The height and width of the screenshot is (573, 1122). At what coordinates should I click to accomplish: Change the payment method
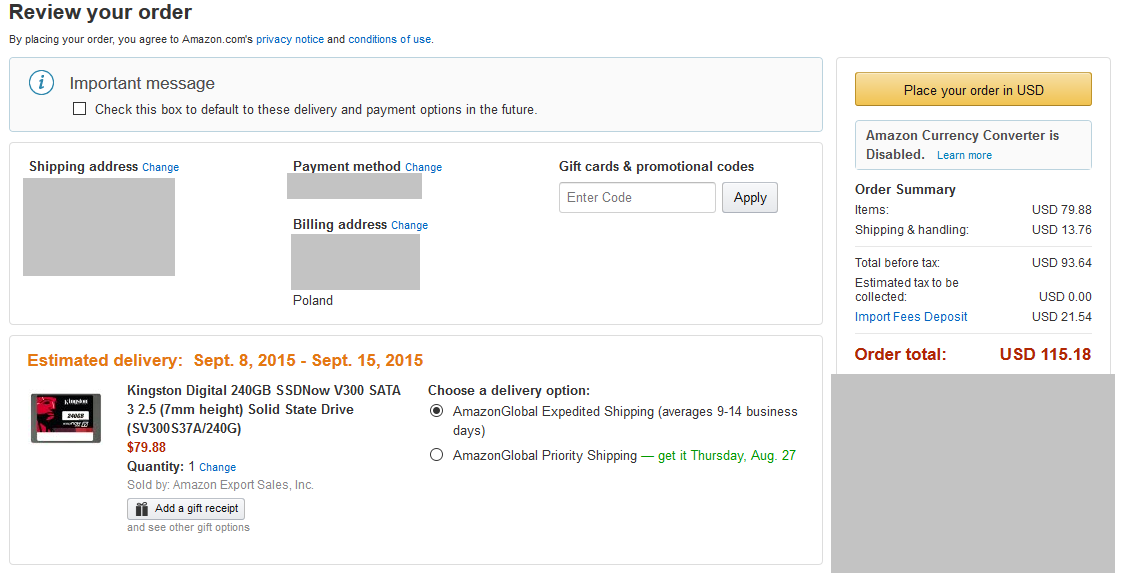[424, 167]
